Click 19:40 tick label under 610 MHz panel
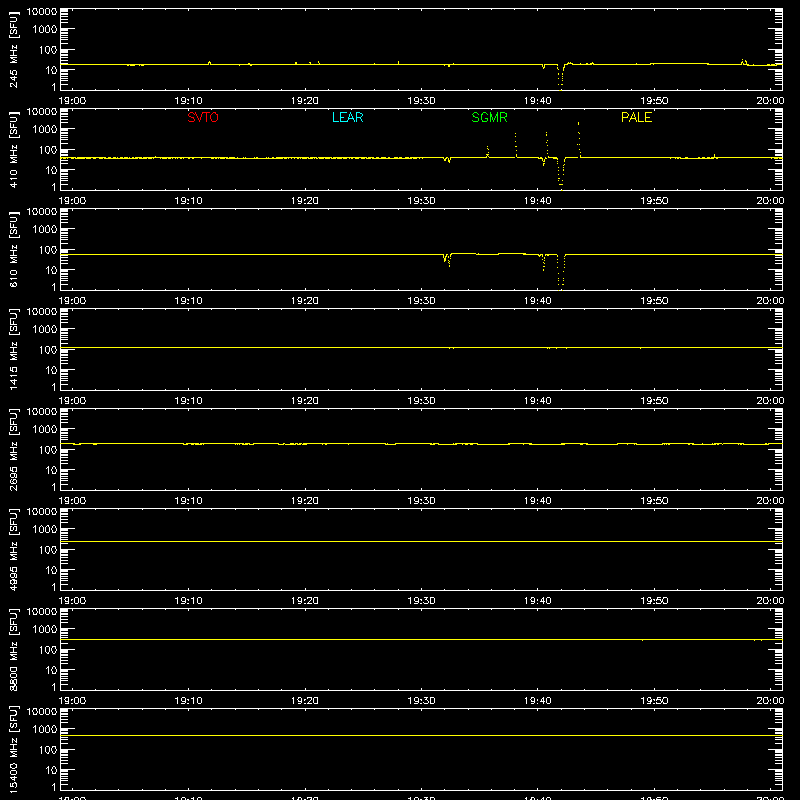This screenshot has width=800, height=800. point(537,301)
